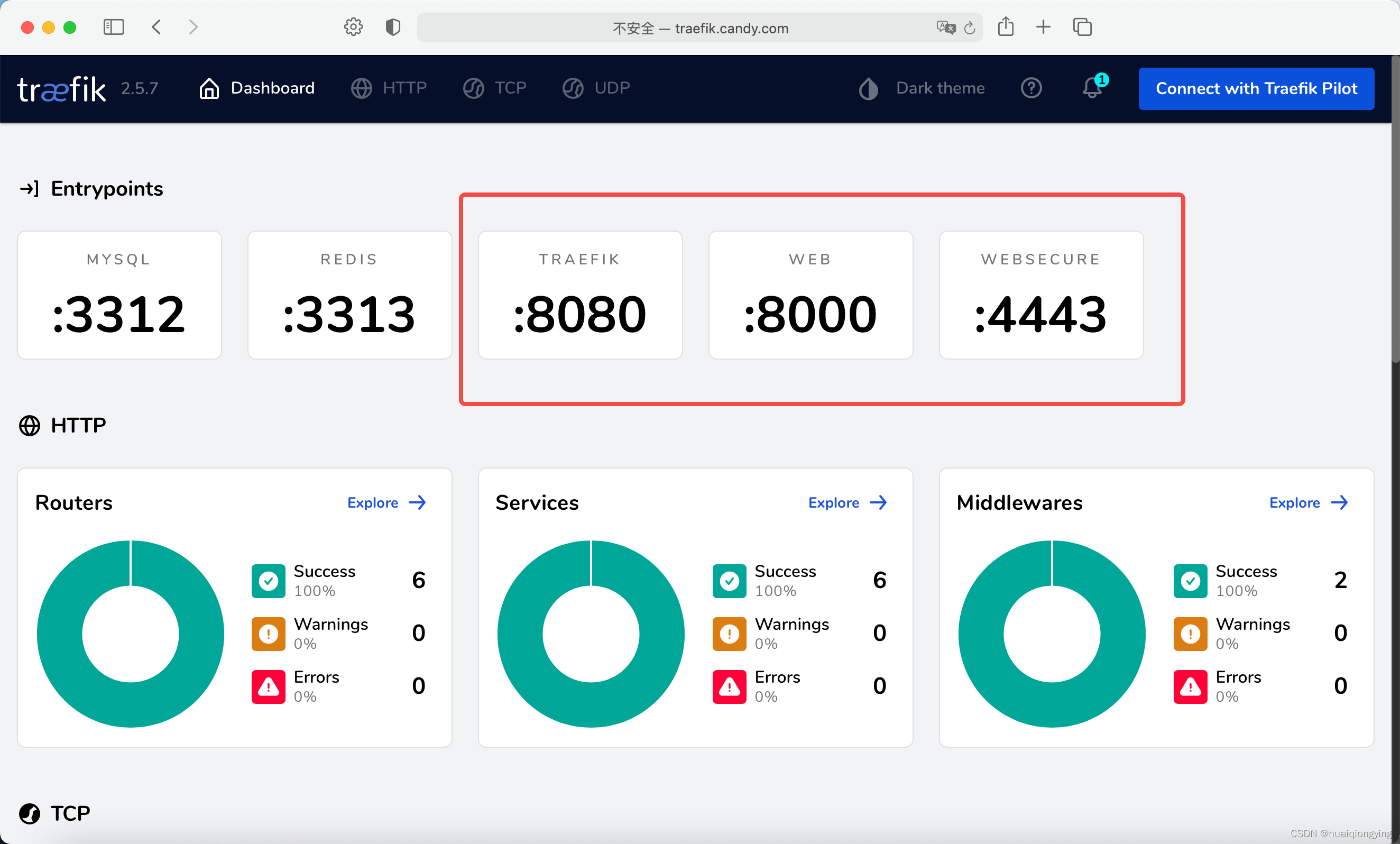The height and width of the screenshot is (844, 1400).
Task: Click the WEBSECURE :4443 entrypoint card
Action: coord(1041,295)
